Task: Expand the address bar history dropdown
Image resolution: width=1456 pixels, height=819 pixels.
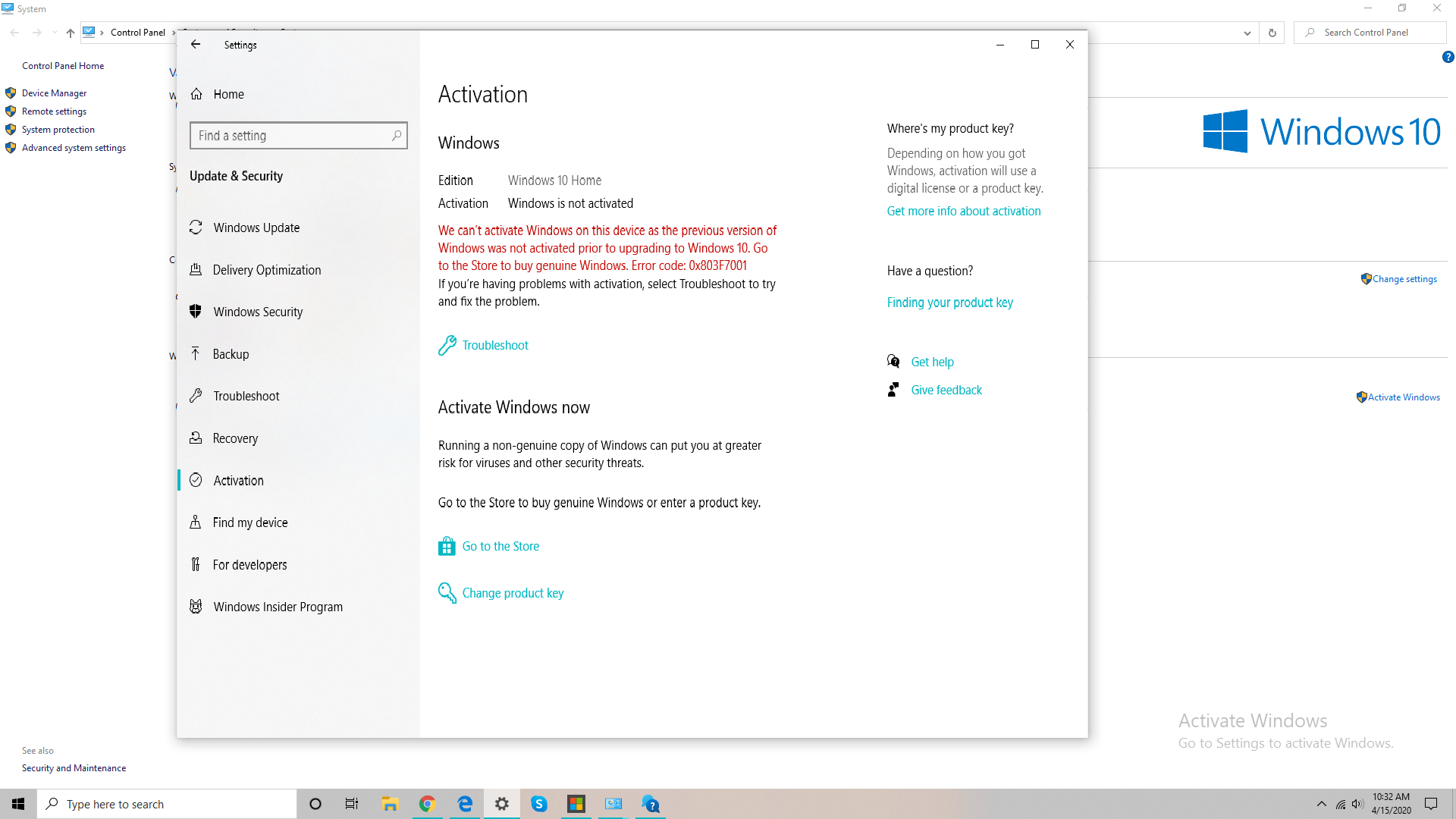Action: pos(1247,33)
